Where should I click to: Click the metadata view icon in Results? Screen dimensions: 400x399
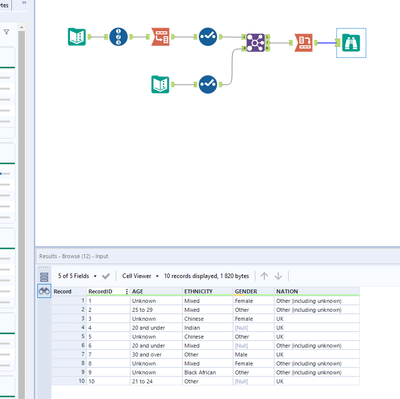[x=44, y=277]
